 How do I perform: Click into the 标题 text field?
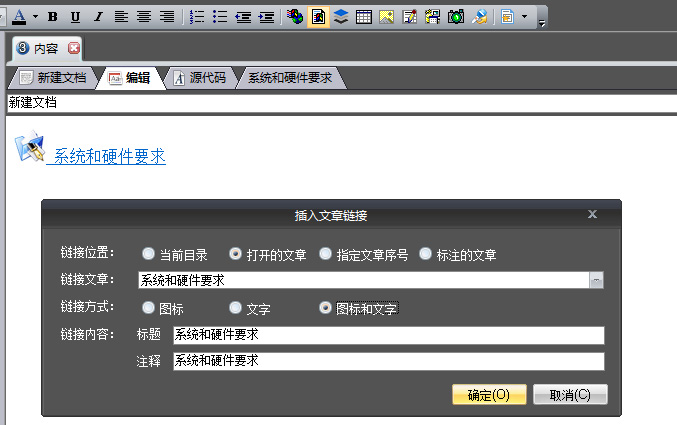pos(388,335)
